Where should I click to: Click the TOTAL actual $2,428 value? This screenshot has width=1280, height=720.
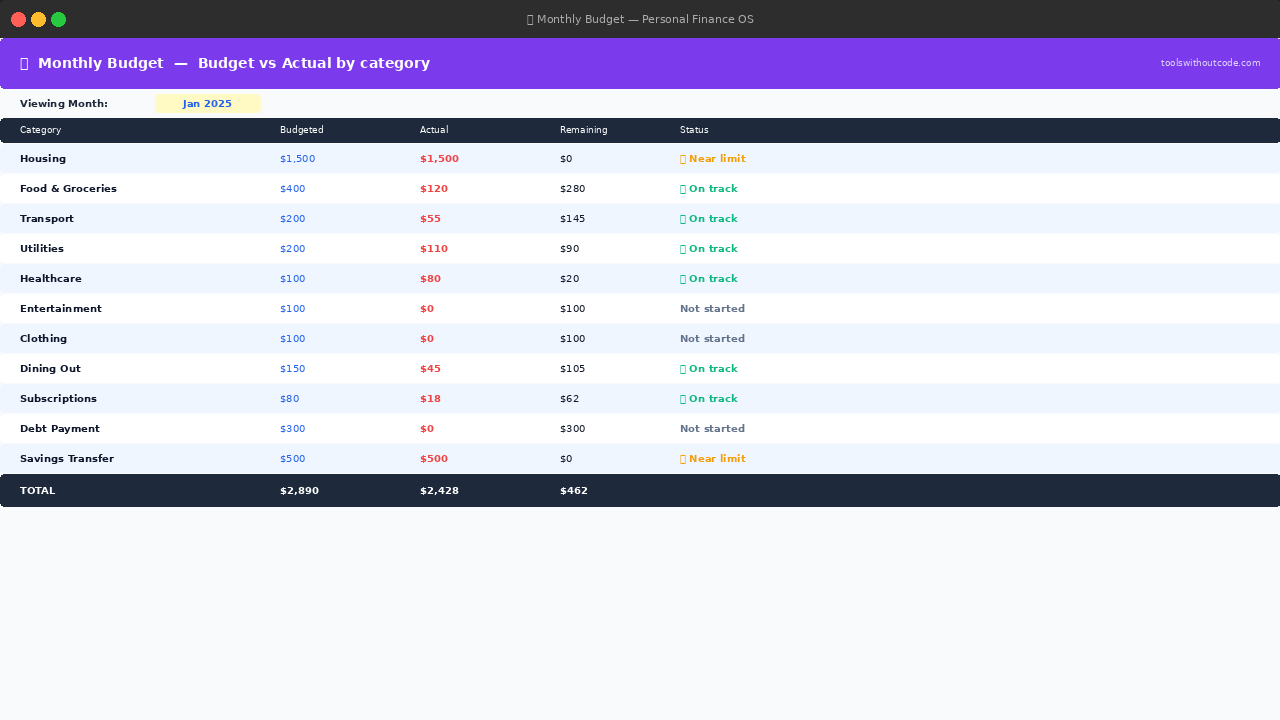(440, 491)
